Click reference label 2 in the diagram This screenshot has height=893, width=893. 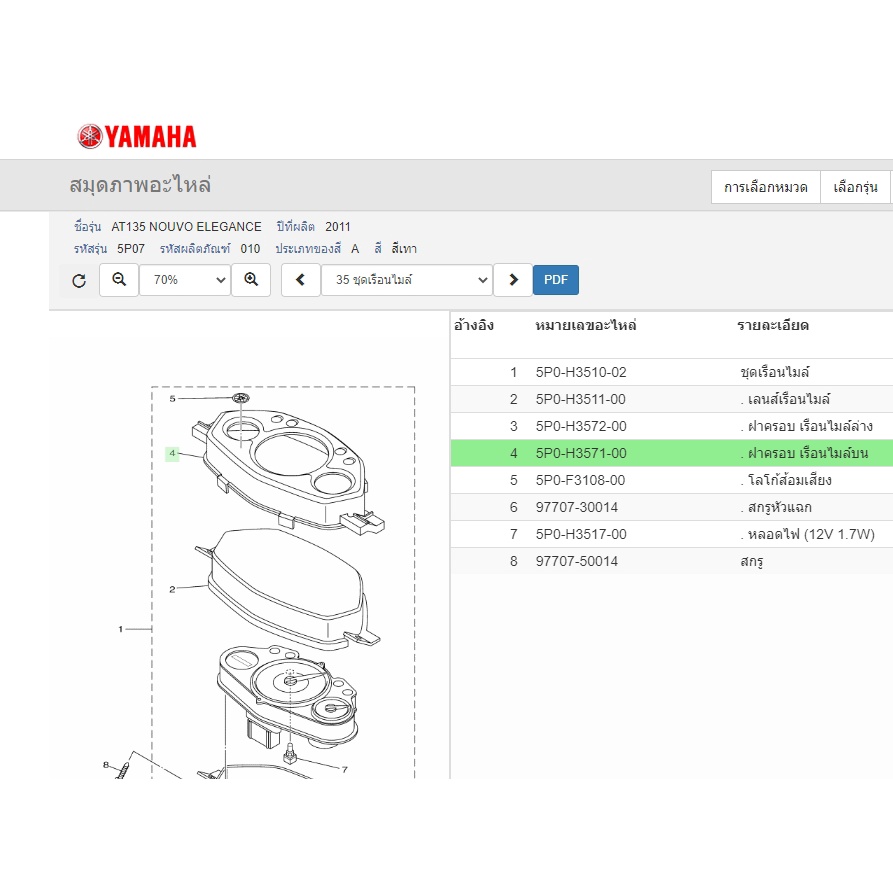(x=173, y=589)
